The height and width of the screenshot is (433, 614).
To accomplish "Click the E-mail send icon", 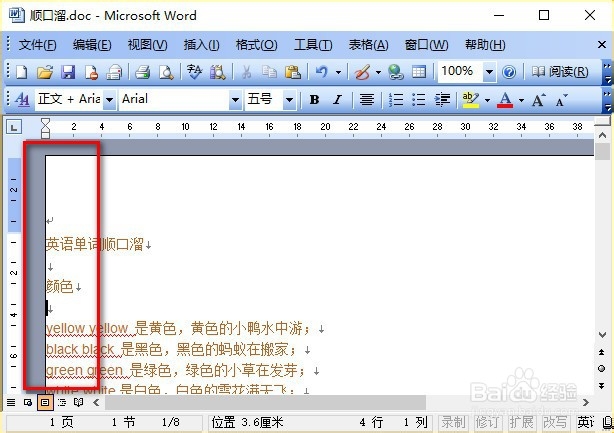I will pyautogui.click(x=114, y=72).
